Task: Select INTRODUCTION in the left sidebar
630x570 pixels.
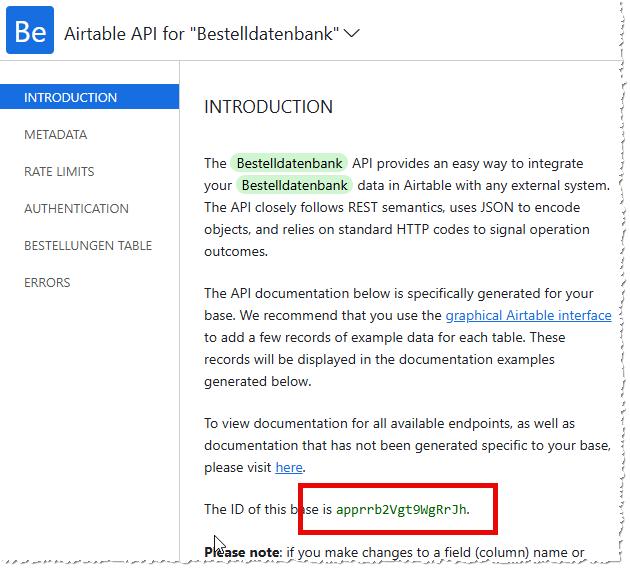Action: (x=71, y=98)
